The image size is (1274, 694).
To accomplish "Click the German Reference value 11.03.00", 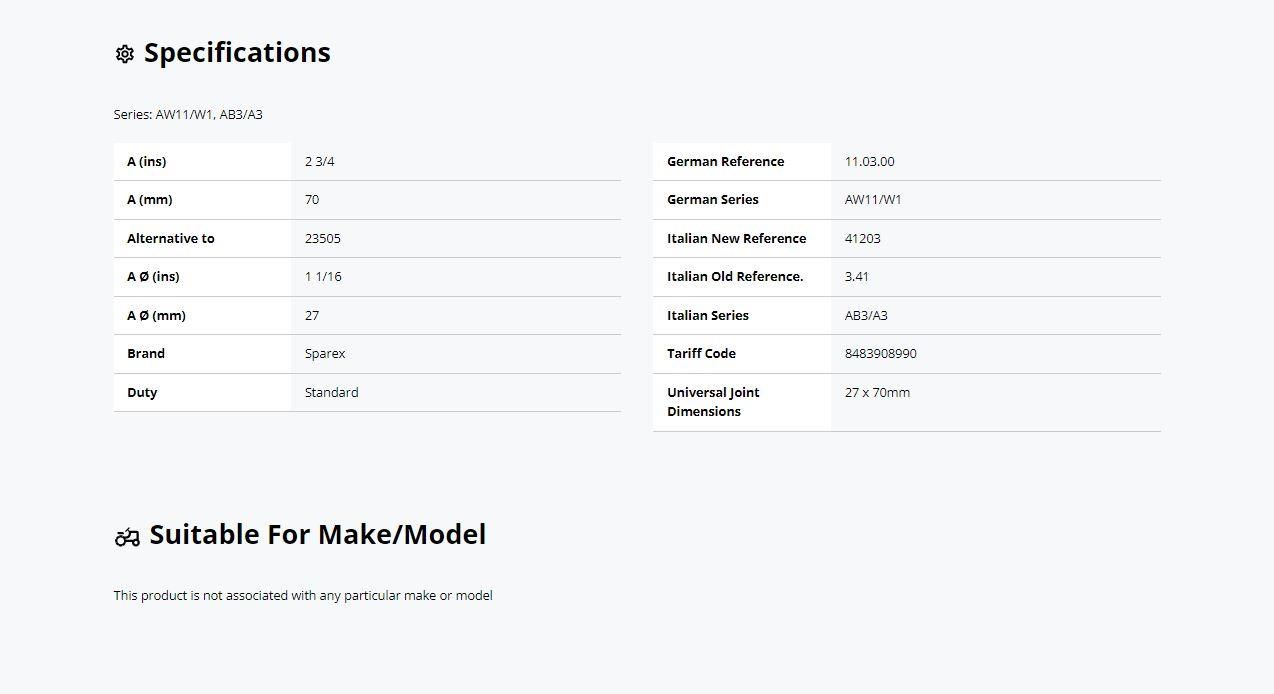I will (x=869, y=161).
